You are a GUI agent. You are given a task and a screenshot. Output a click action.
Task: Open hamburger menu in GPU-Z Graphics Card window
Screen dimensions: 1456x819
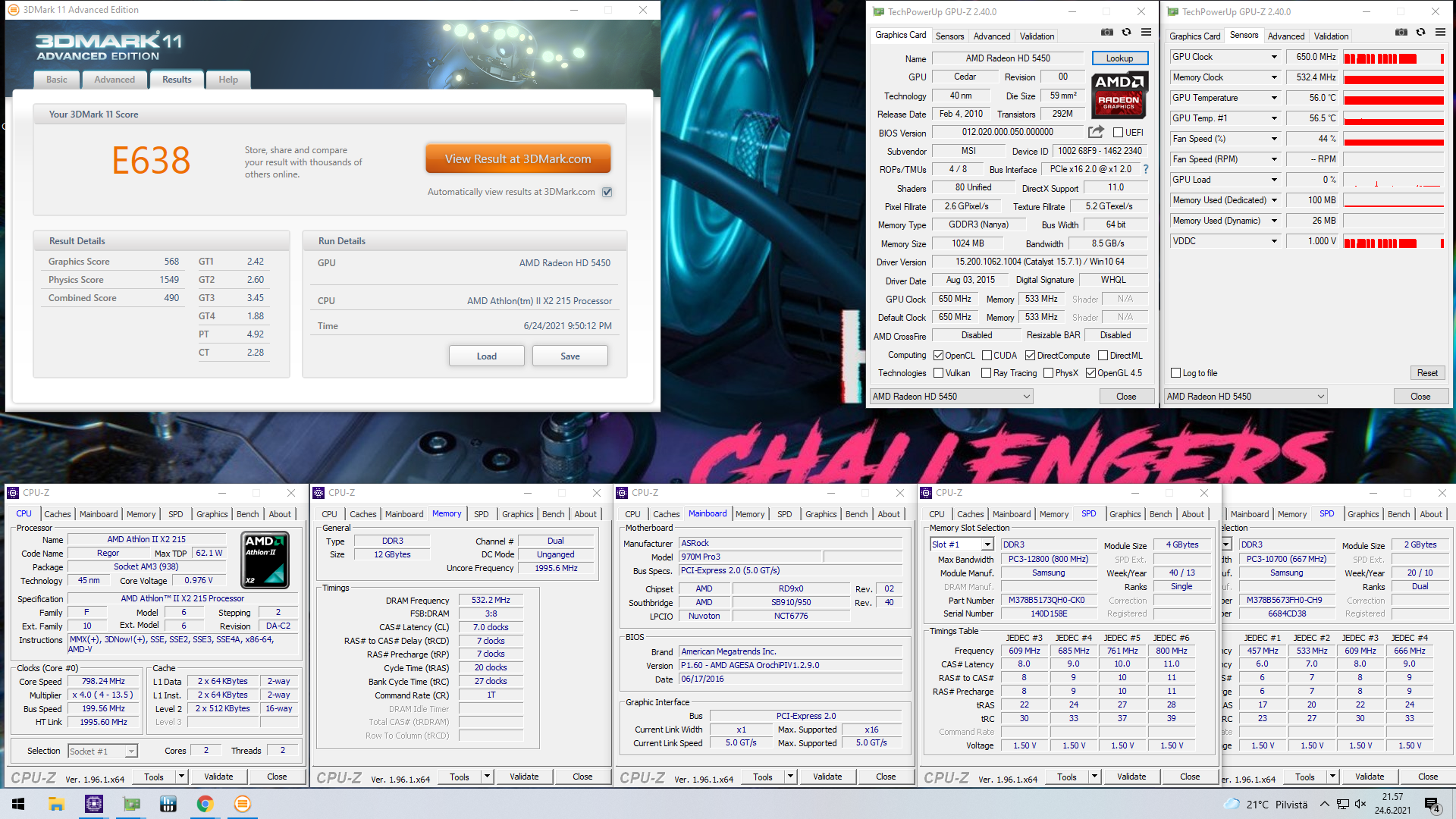[x=1146, y=33]
